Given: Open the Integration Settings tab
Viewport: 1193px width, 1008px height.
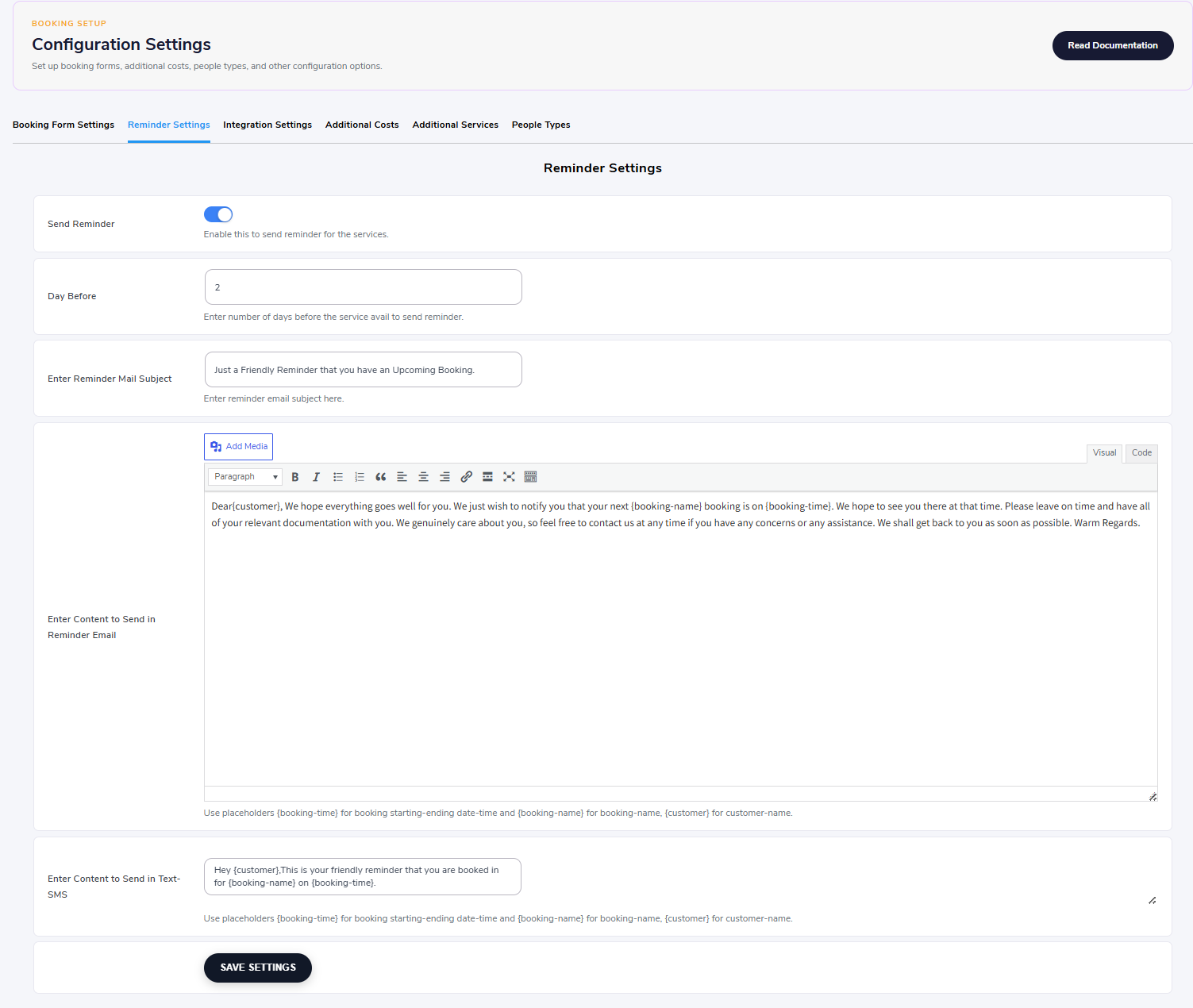Looking at the screenshot, I should click(x=267, y=125).
